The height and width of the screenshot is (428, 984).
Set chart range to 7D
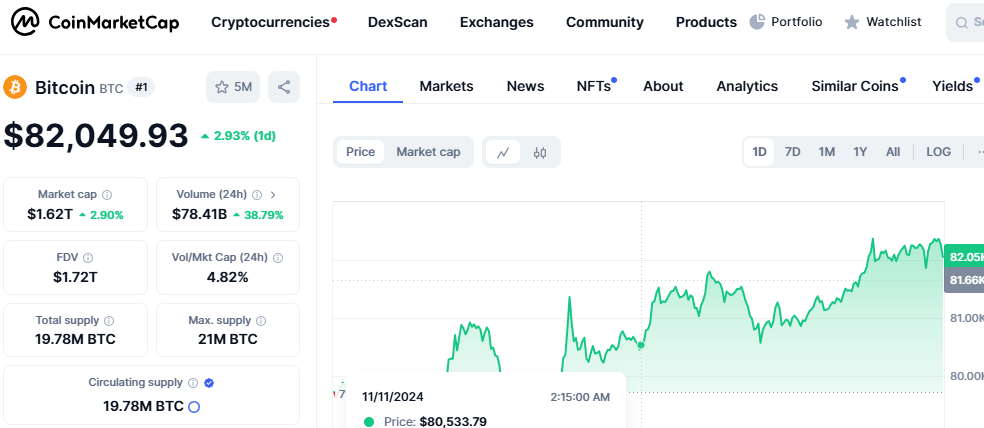point(793,152)
